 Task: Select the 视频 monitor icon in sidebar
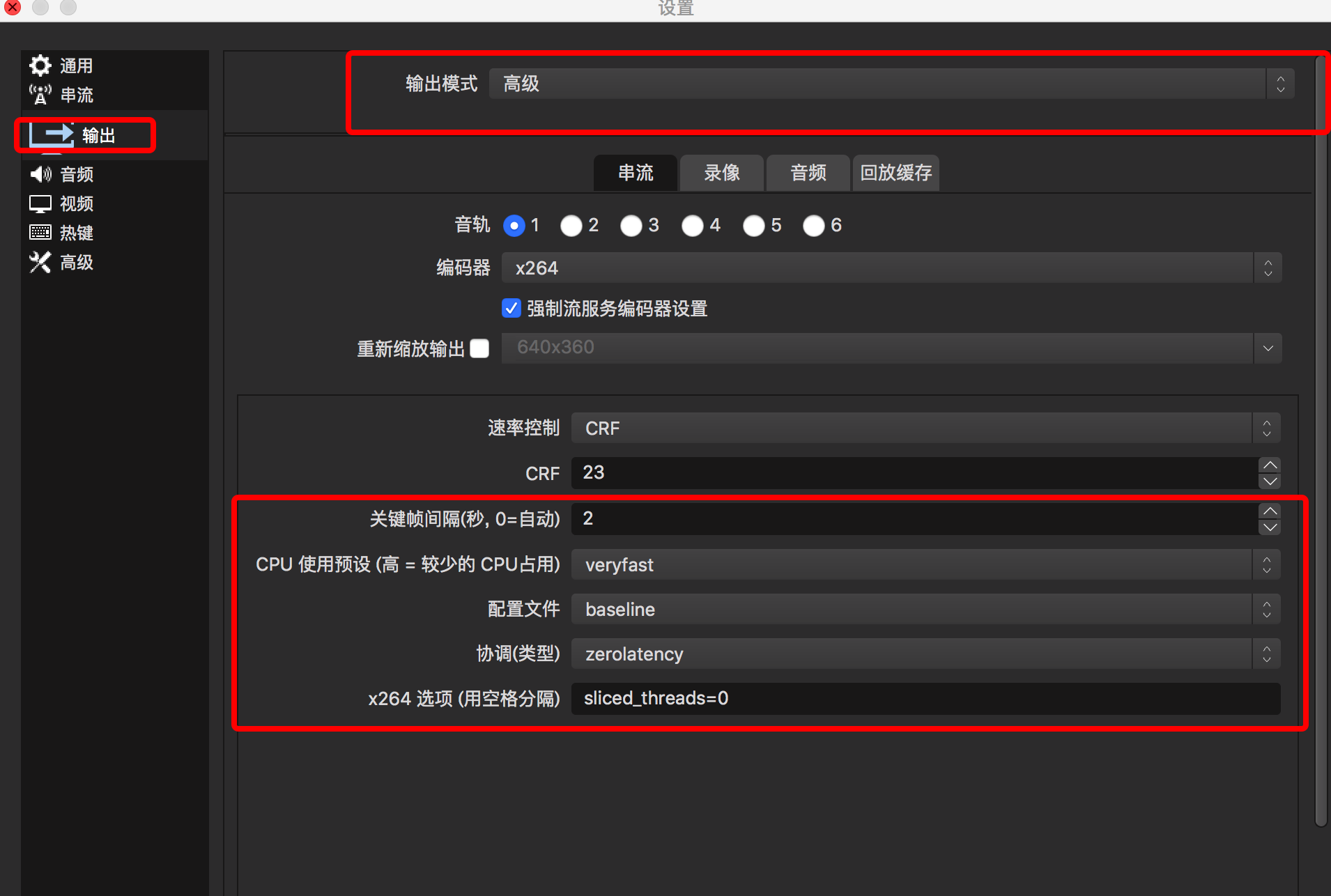pyautogui.click(x=40, y=203)
